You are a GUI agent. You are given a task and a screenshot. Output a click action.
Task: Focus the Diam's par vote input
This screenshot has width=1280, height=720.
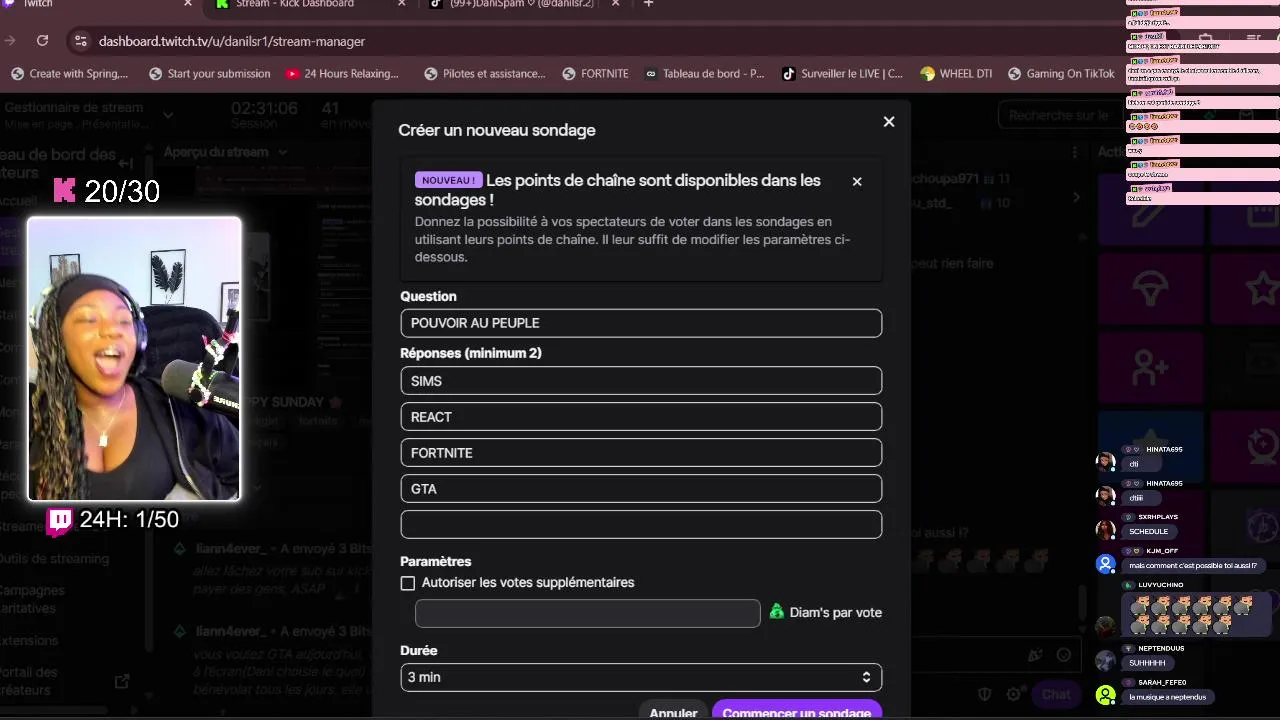pos(588,613)
